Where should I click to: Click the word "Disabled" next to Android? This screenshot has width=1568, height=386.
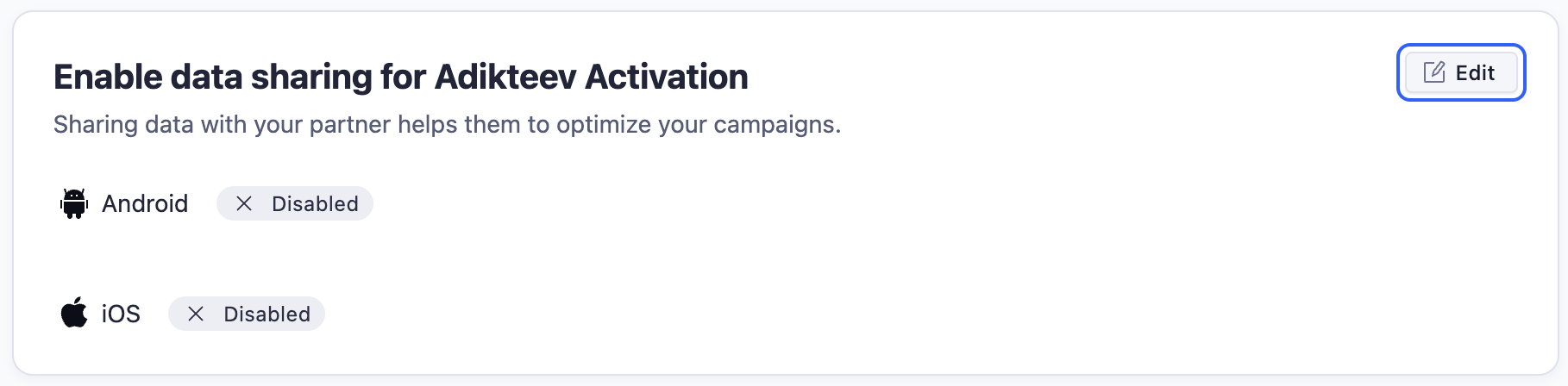coord(315,204)
